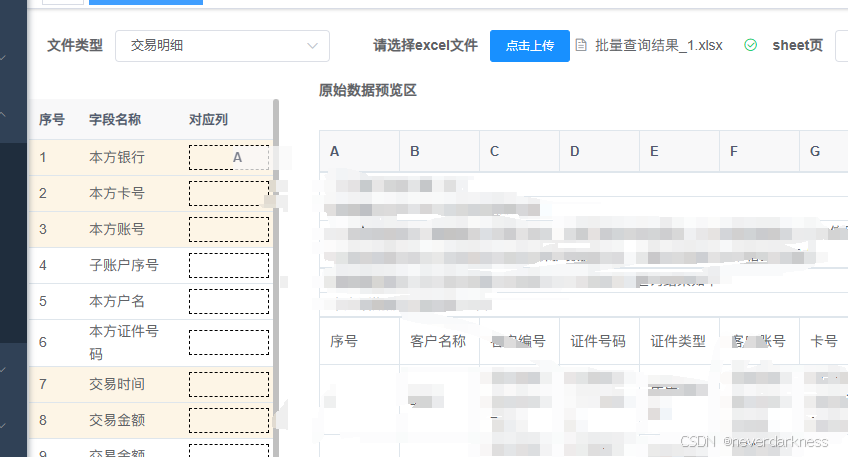This screenshot has height=457, width=848.
Task: Click the field name 本方证件号码
Action: pyautogui.click(x=124, y=342)
